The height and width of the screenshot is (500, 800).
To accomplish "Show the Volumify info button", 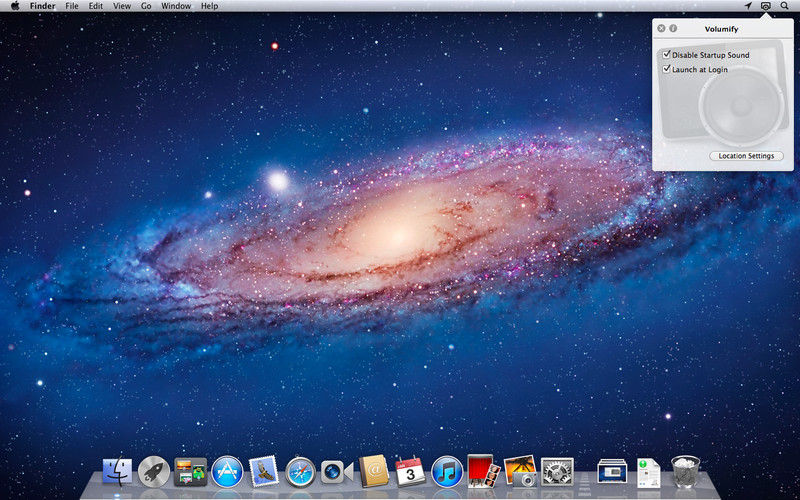I will pos(673,29).
